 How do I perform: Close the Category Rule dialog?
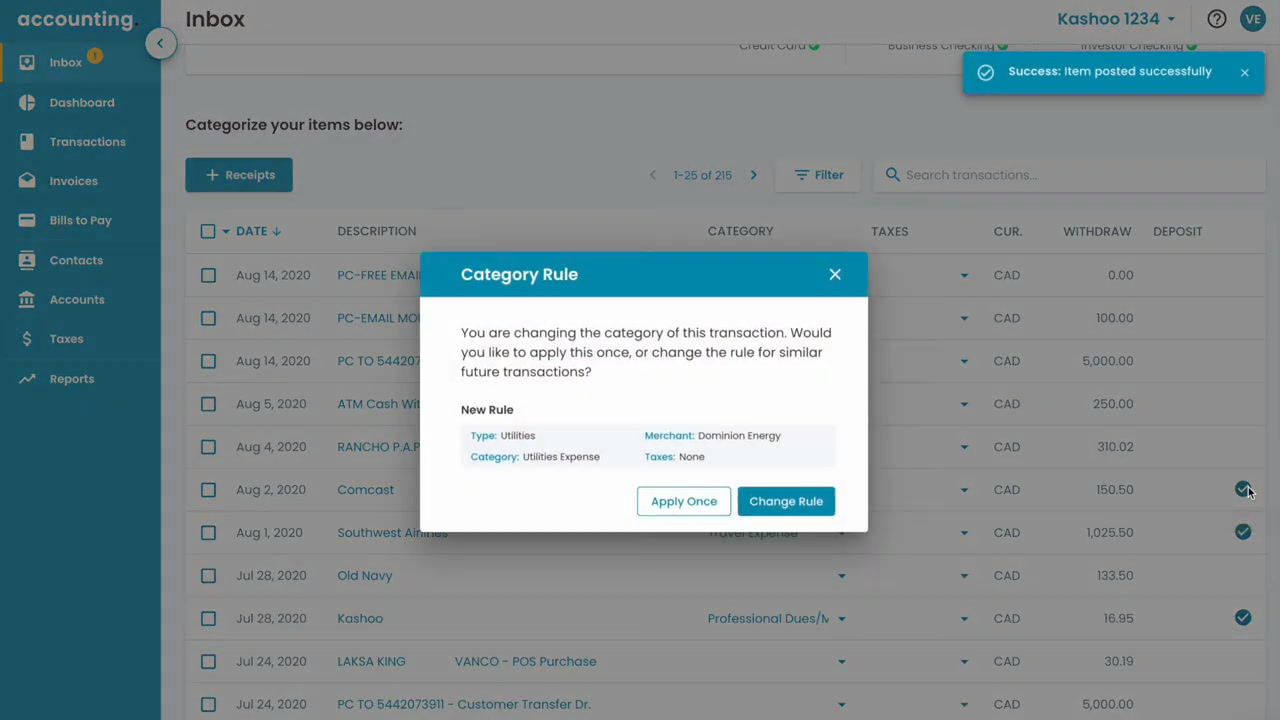[835, 274]
